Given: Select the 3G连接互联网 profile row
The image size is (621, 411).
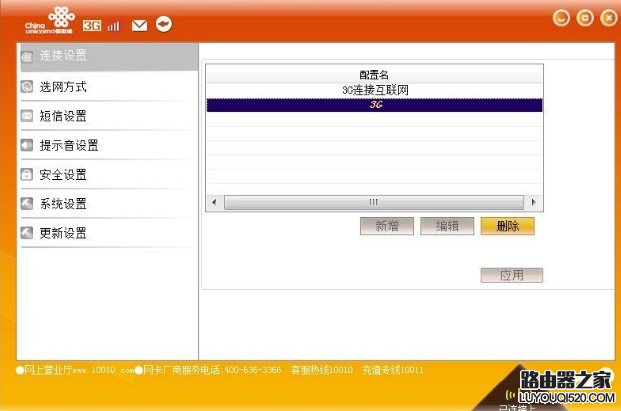Looking at the screenshot, I should point(375,90).
